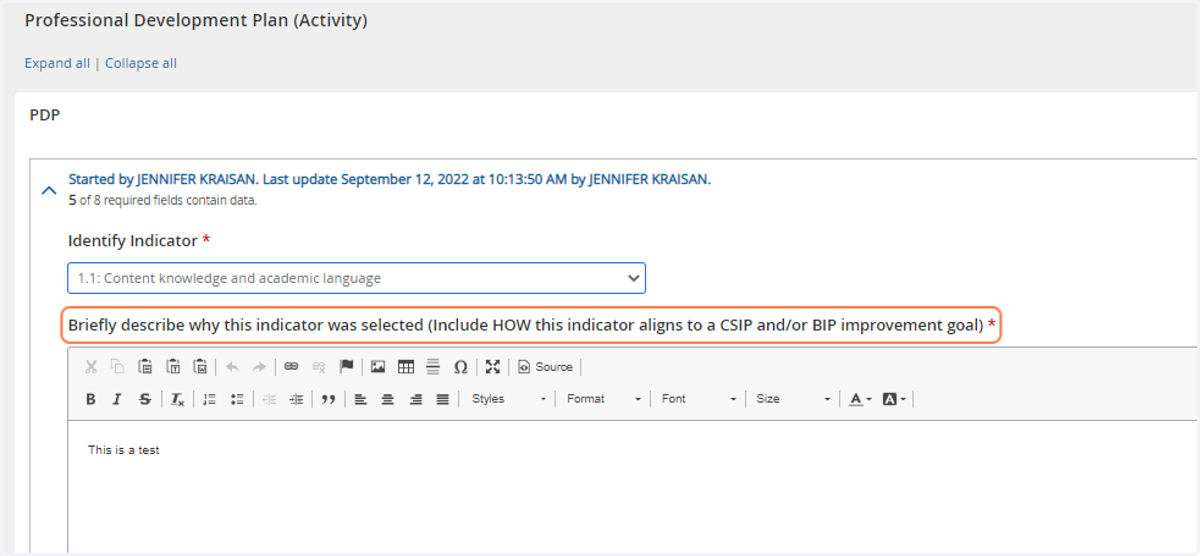Screen dimensions: 1200x556
Task: Insert an image using the Image icon
Action: point(378,367)
